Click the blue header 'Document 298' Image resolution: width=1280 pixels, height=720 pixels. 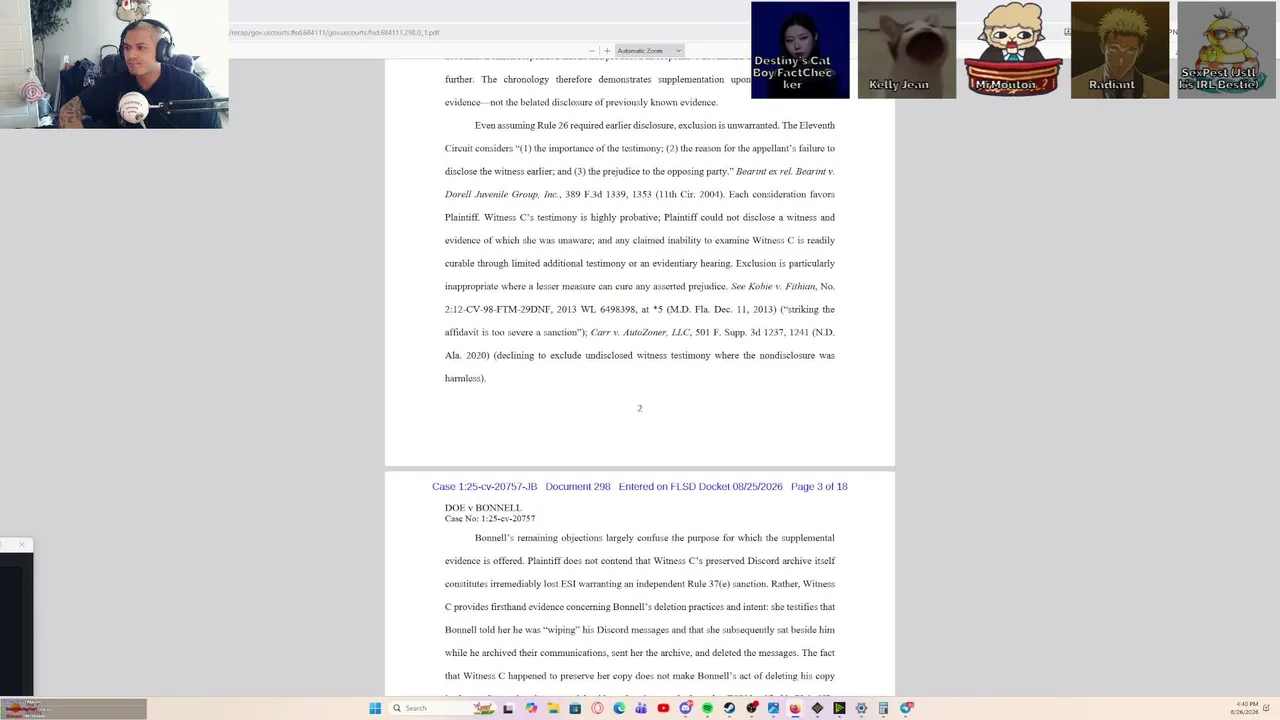click(x=578, y=487)
